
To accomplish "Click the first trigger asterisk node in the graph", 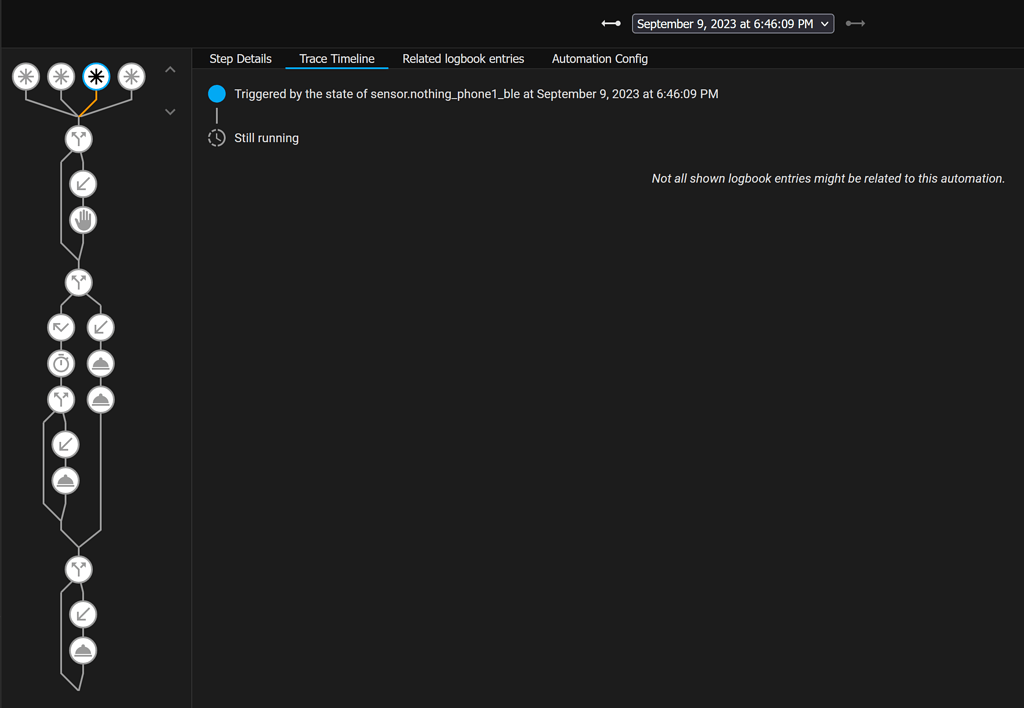I will click(26, 76).
